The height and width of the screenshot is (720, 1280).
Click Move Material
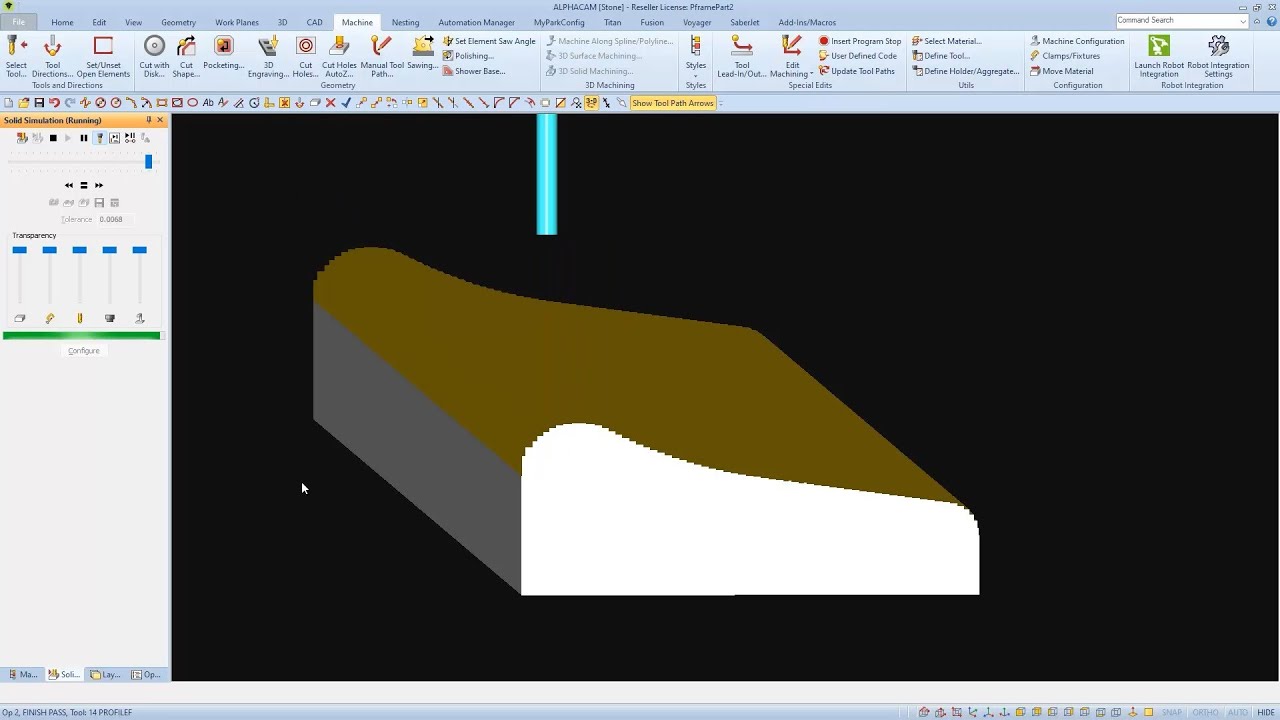click(x=1061, y=71)
